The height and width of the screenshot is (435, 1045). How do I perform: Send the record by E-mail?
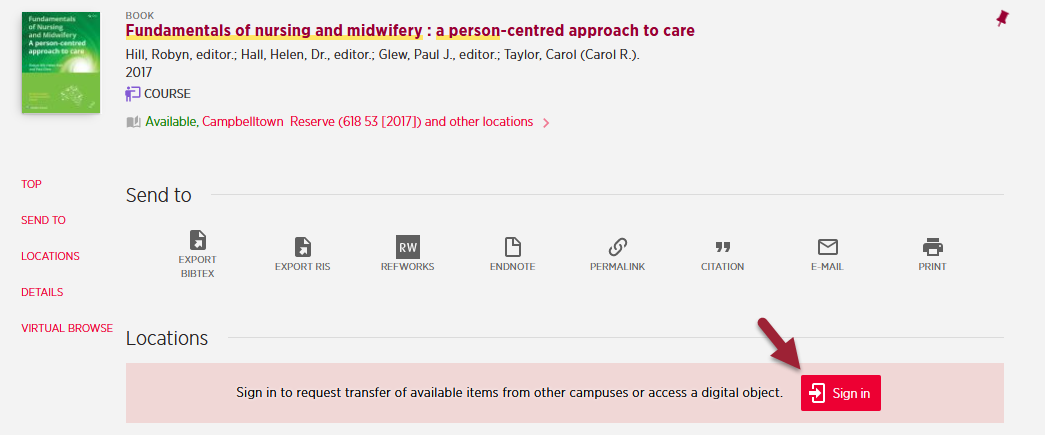point(827,247)
